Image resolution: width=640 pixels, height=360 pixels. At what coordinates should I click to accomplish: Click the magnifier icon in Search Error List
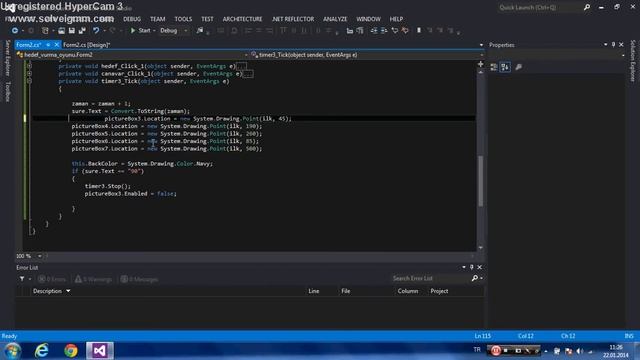(x=475, y=278)
